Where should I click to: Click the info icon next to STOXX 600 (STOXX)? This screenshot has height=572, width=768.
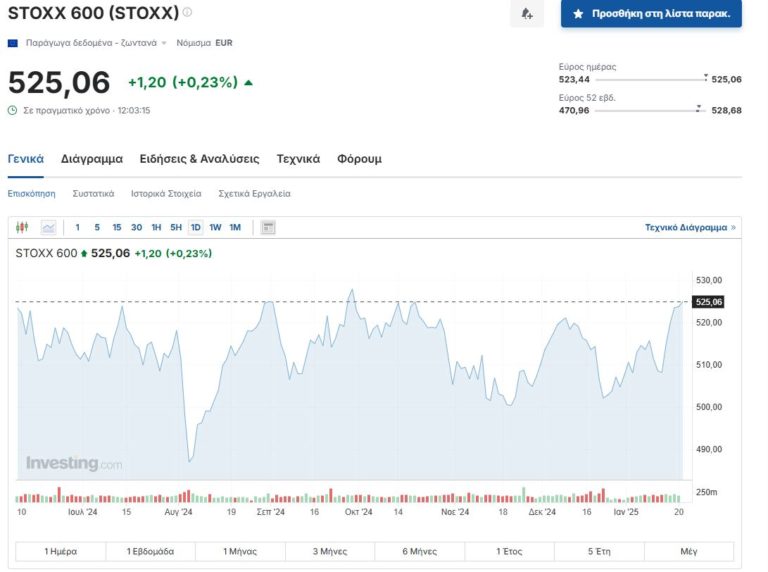pos(187,13)
